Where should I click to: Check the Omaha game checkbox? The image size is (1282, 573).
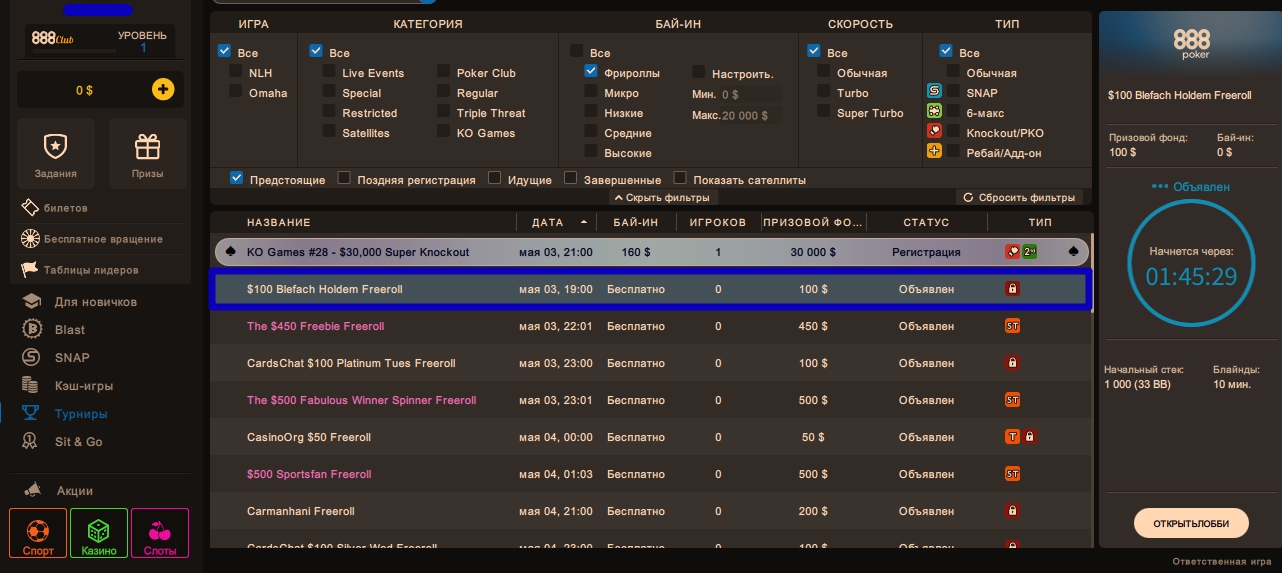[x=236, y=92]
